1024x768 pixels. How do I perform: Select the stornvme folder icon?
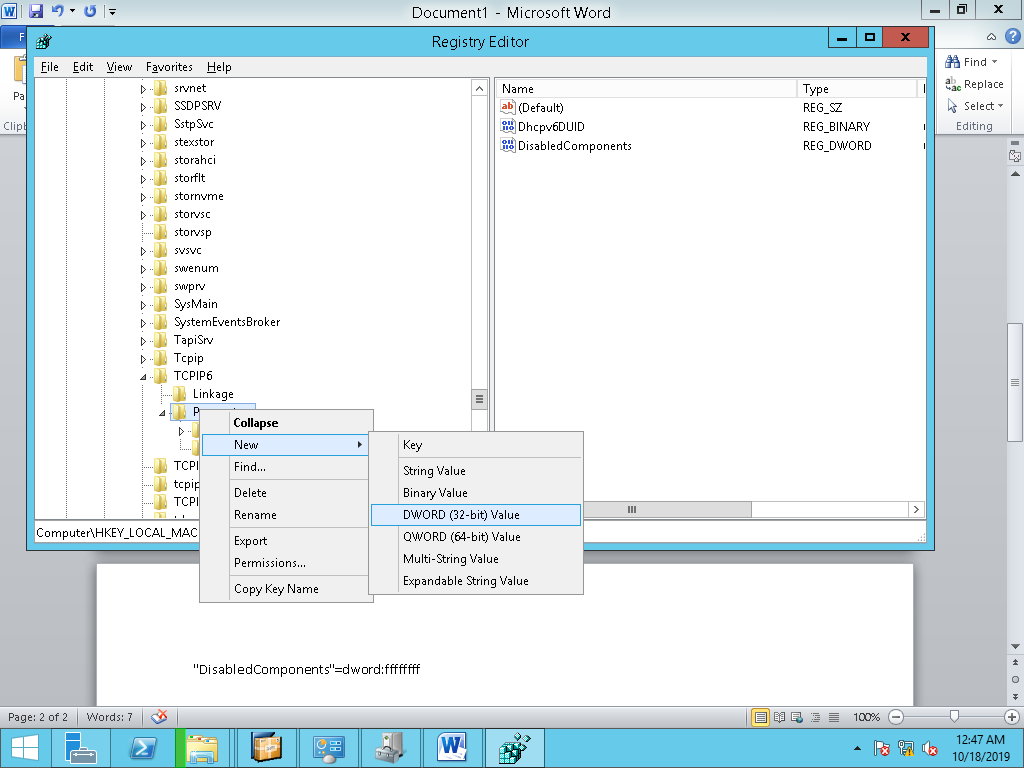[161, 196]
